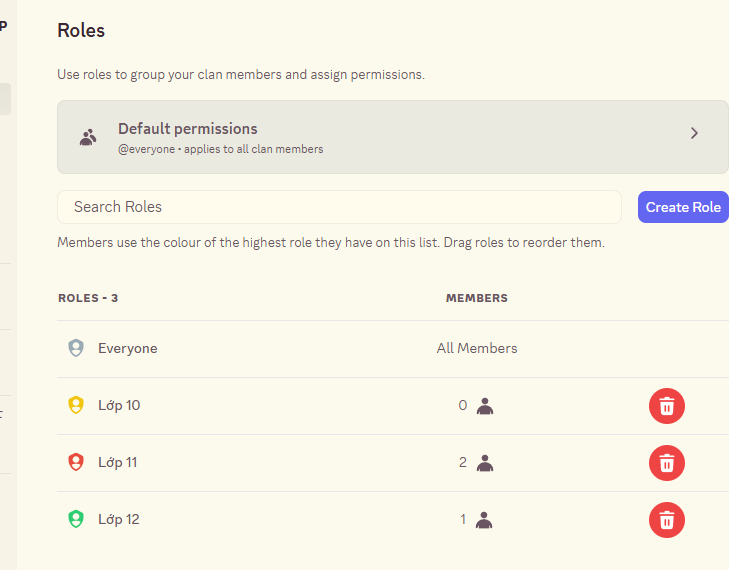Click member icon in Lớp 12 row

485,520
